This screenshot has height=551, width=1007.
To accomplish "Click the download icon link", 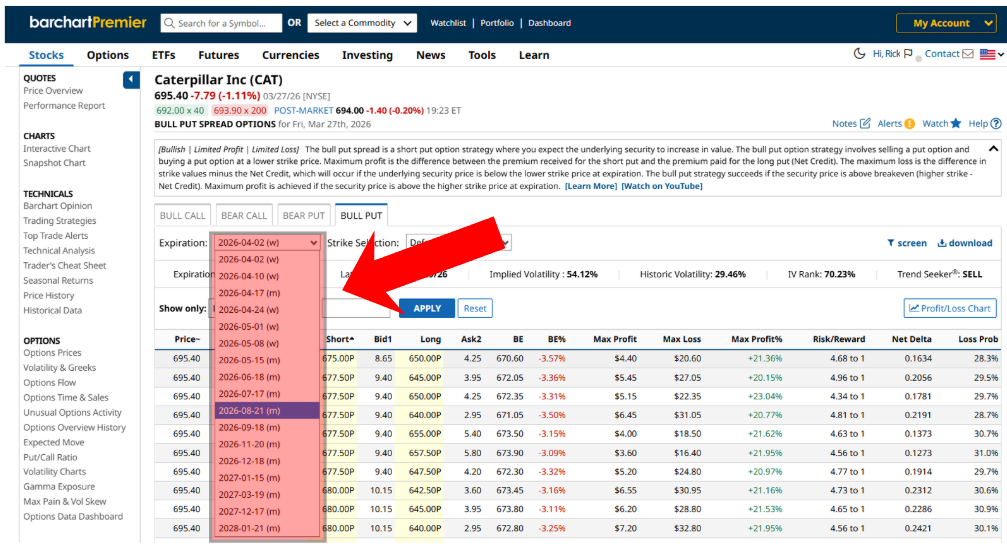I will (965, 243).
